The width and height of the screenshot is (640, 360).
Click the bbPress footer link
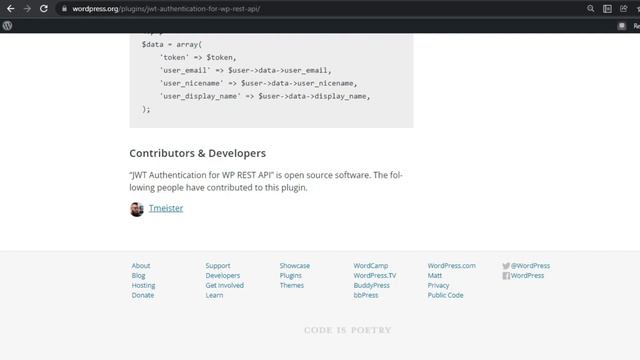pos(366,295)
